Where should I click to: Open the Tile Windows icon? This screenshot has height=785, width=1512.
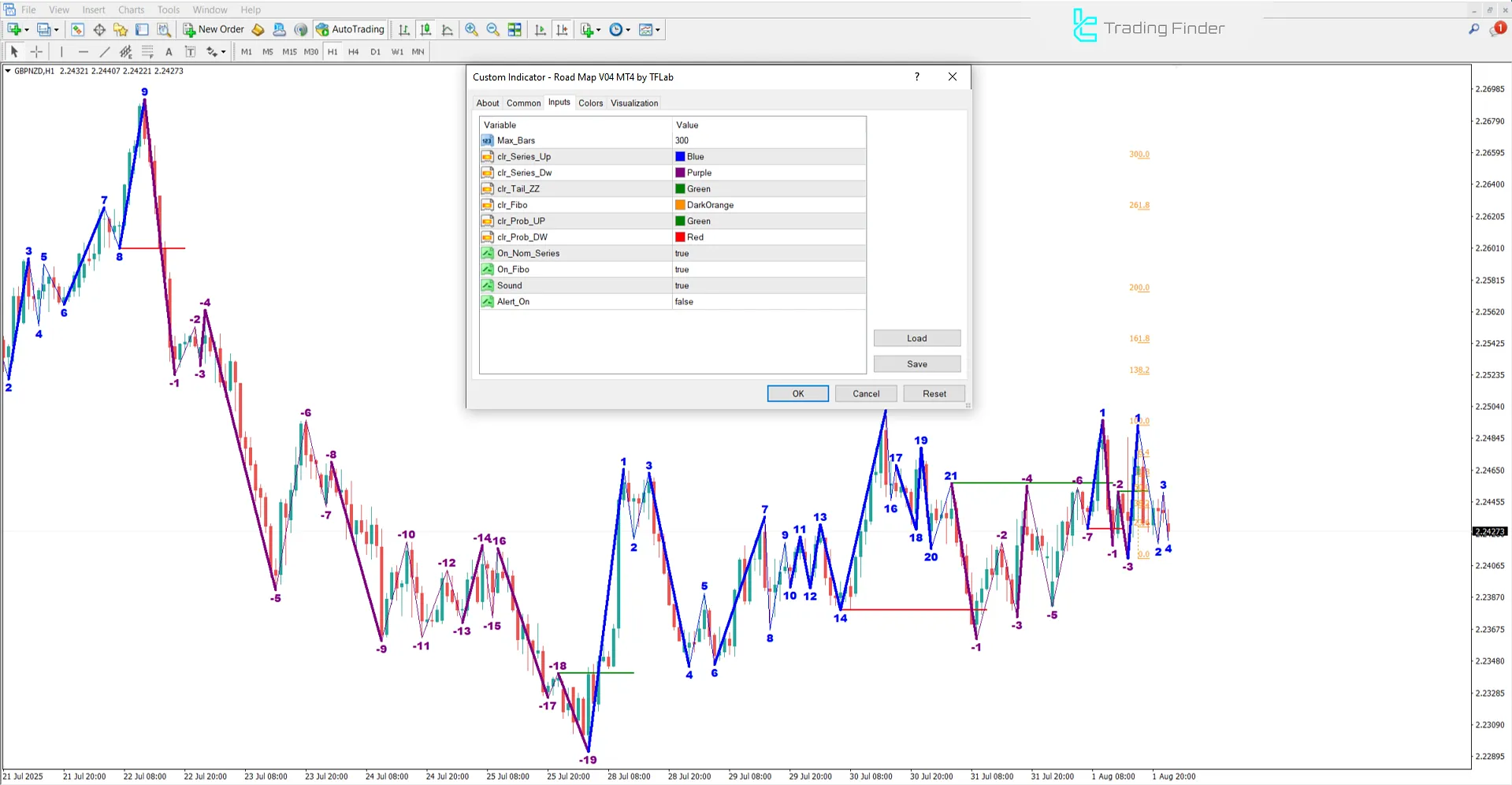[x=515, y=29]
